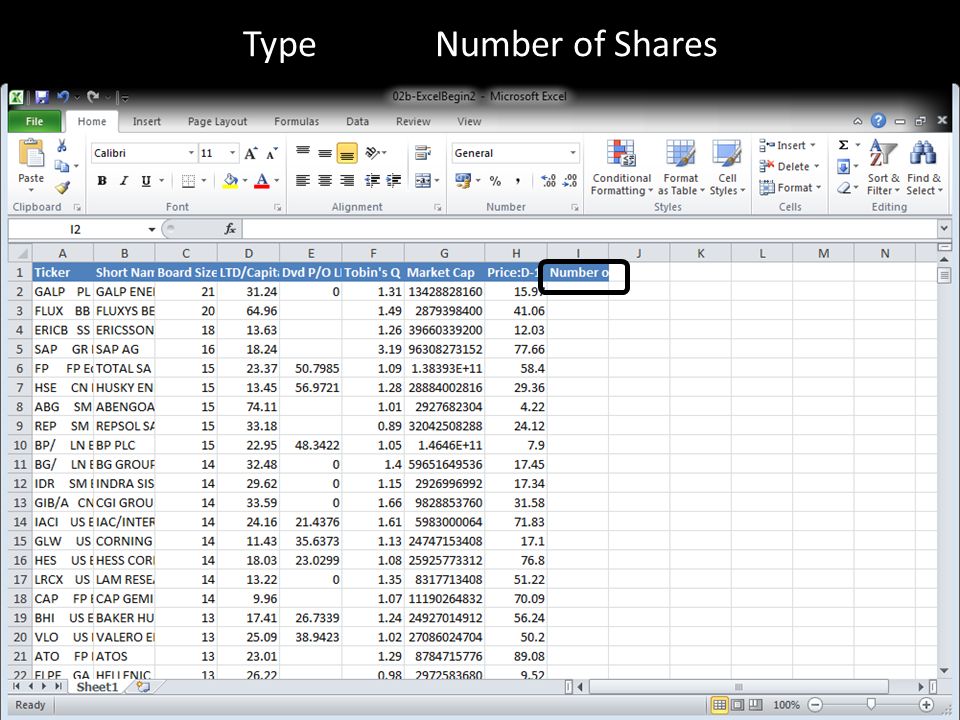Toggle Center horizontal alignment
This screenshot has height=720, width=960.
[x=325, y=181]
